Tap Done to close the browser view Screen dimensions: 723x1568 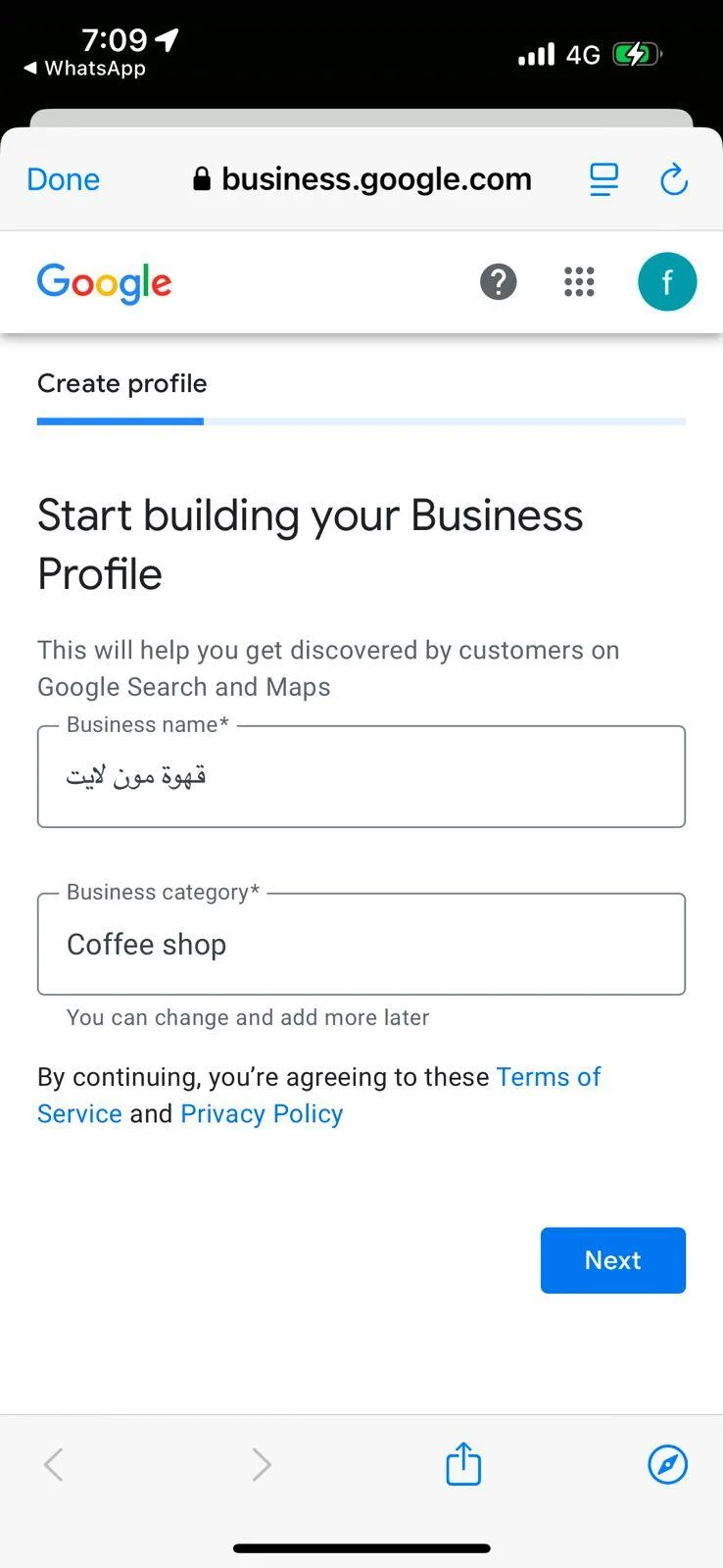tap(63, 179)
